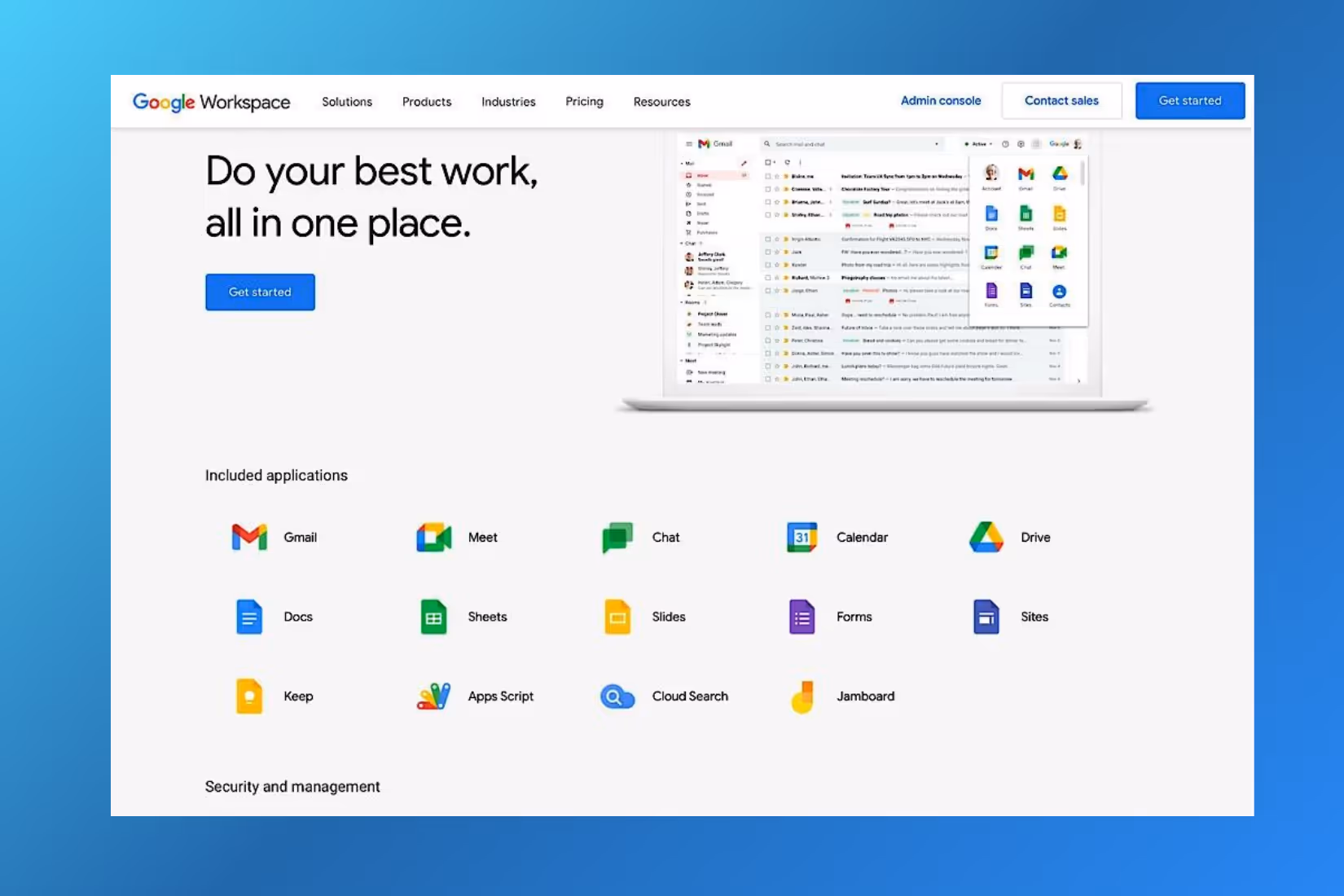This screenshot has width=1344, height=896.
Task: Click the Cloud Search icon
Action: [617, 697]
